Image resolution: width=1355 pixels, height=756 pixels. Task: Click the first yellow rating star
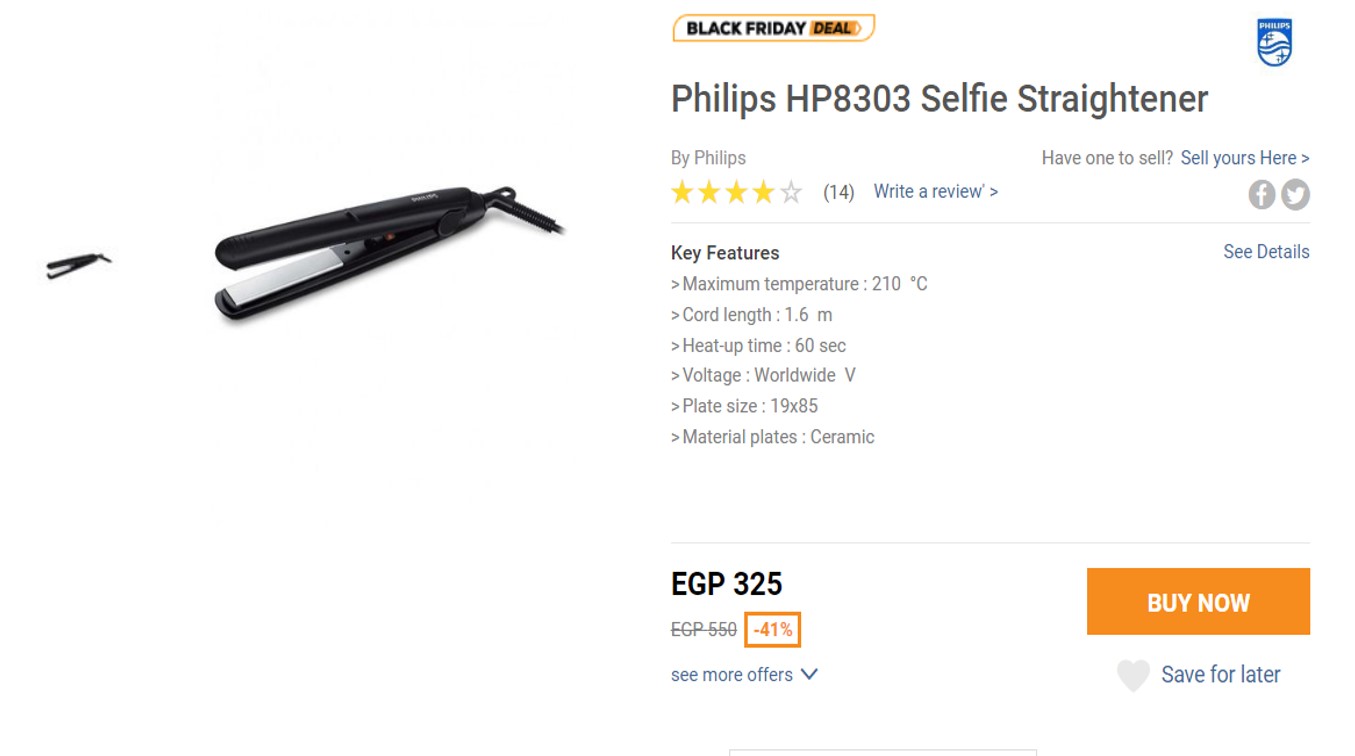click(x=682, y=192)
